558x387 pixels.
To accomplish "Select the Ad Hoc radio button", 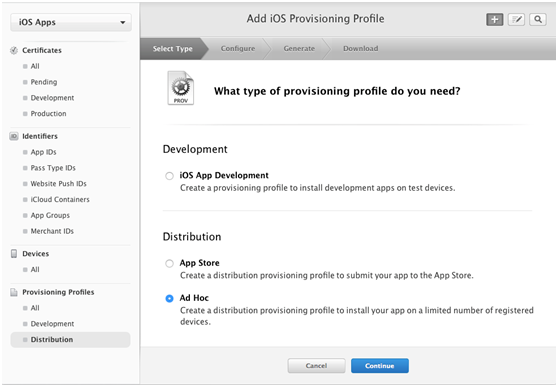I will 169,298.
